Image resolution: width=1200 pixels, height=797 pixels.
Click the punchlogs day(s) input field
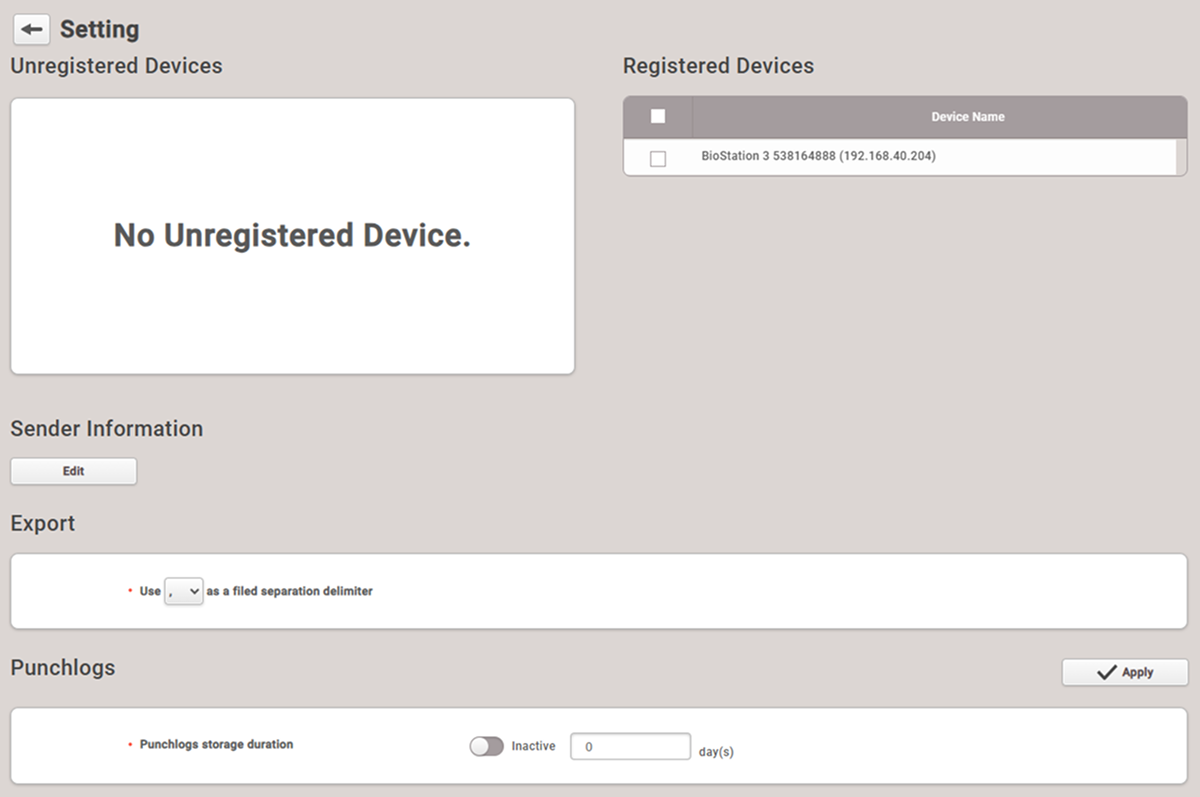pos(630,746)
